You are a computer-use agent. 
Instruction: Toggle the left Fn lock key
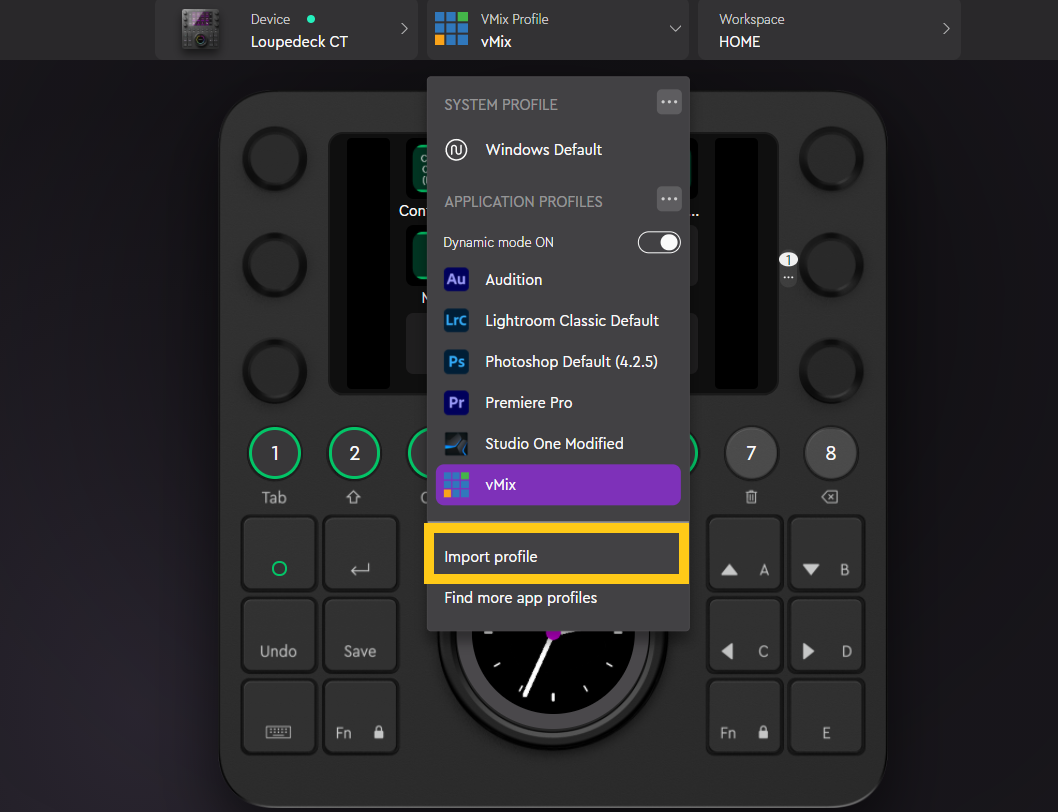coord(360,718)
